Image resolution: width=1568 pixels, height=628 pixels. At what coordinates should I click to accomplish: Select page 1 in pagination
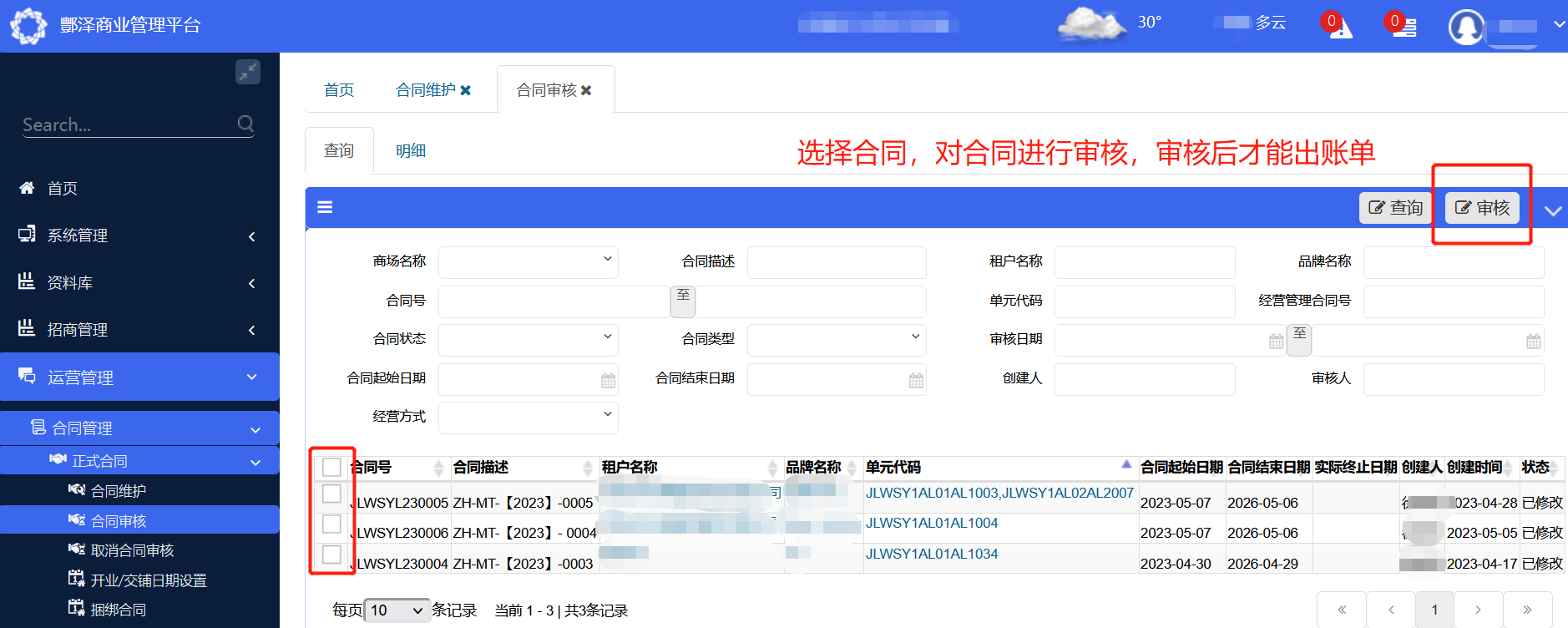[1434, 610]
